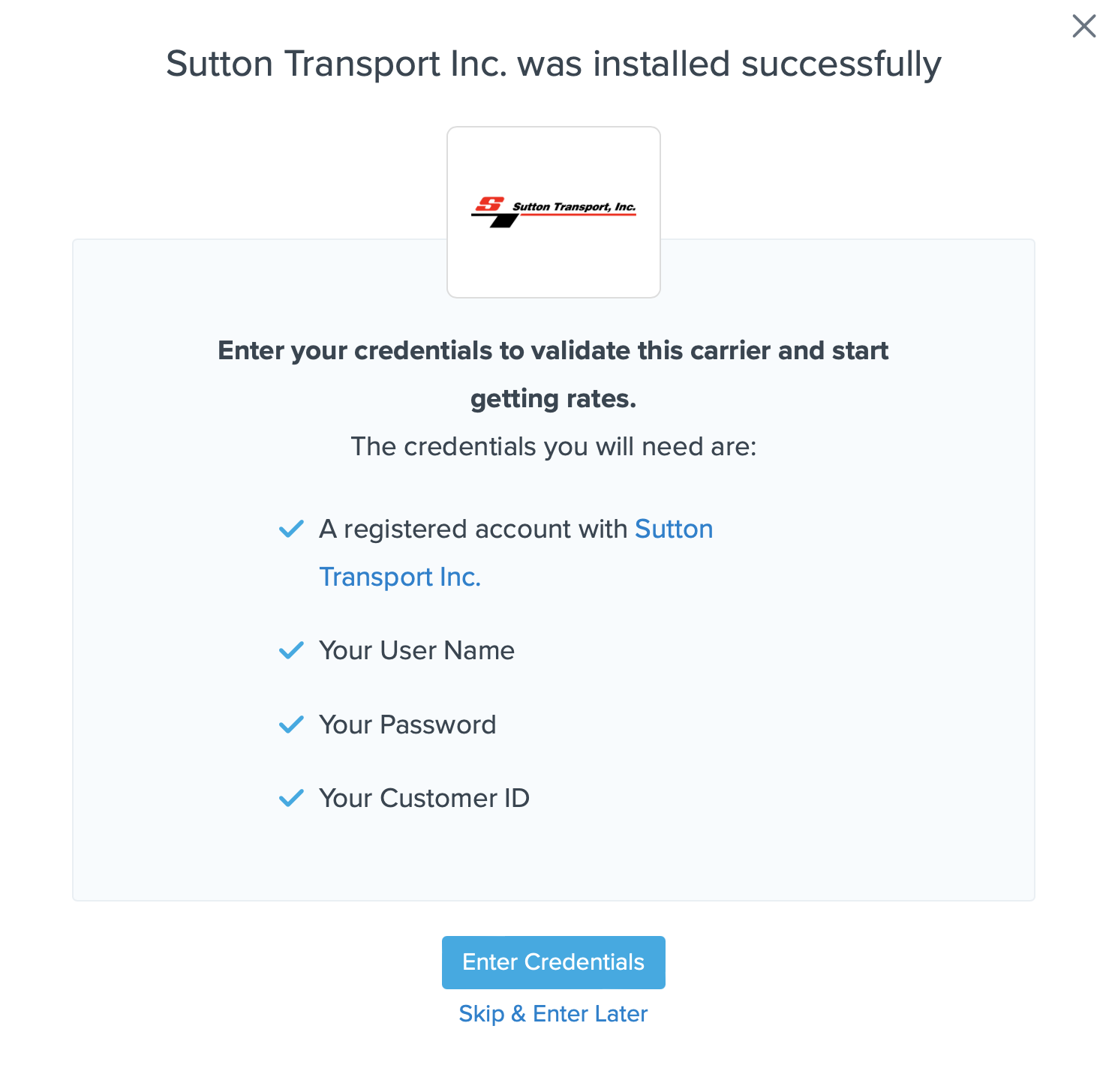The height and width of the screenshot is (1092, 1112).
Task: Close the installation success dialog
Action: 1083,26
